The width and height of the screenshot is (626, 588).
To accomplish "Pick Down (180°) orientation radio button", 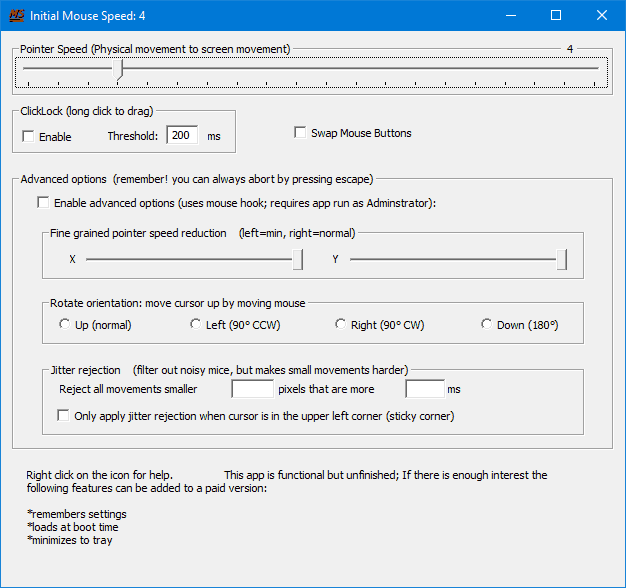I will coord(486,324).
